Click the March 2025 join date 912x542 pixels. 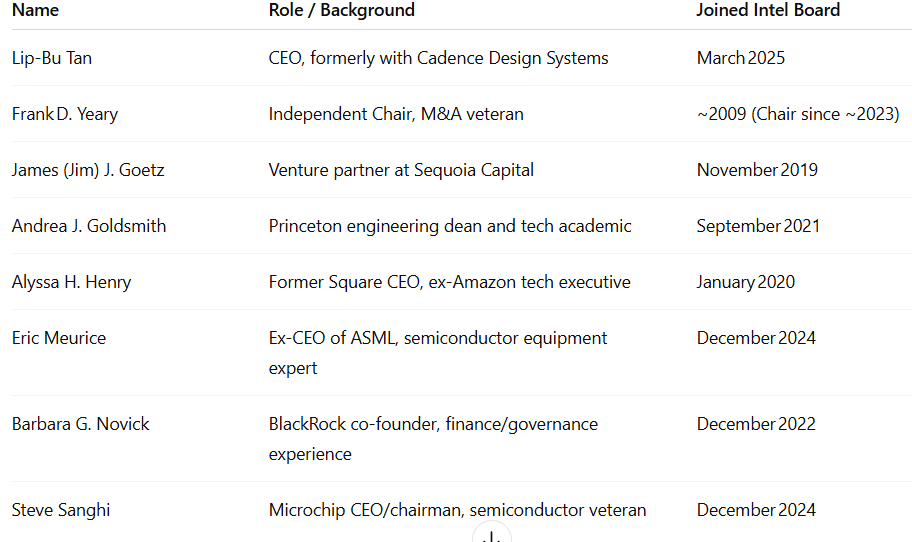point(741,58)
